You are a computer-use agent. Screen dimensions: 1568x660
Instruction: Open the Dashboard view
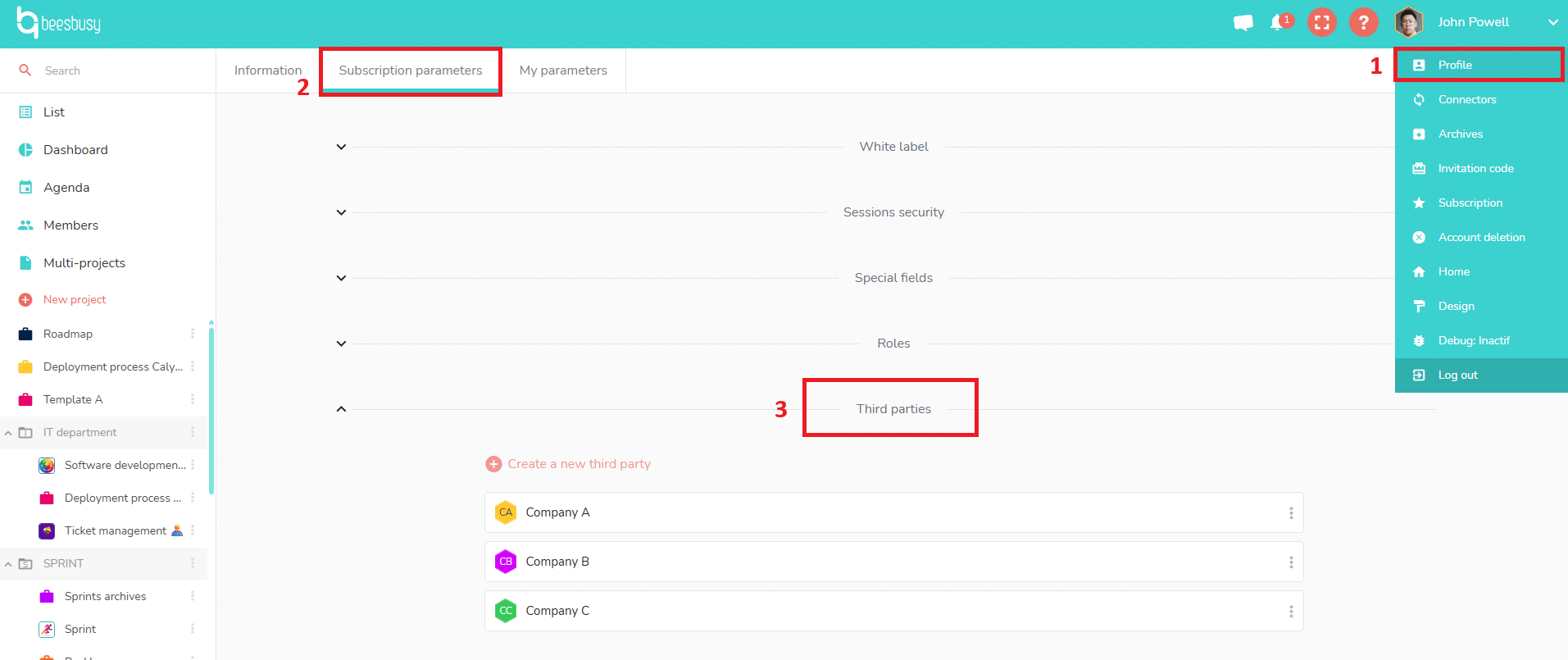point(75,150)
